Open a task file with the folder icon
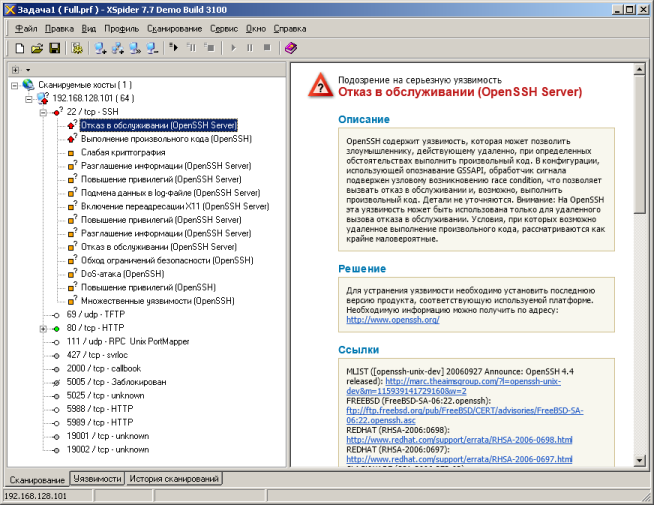The image size is (654, 505). pos(37,48)
